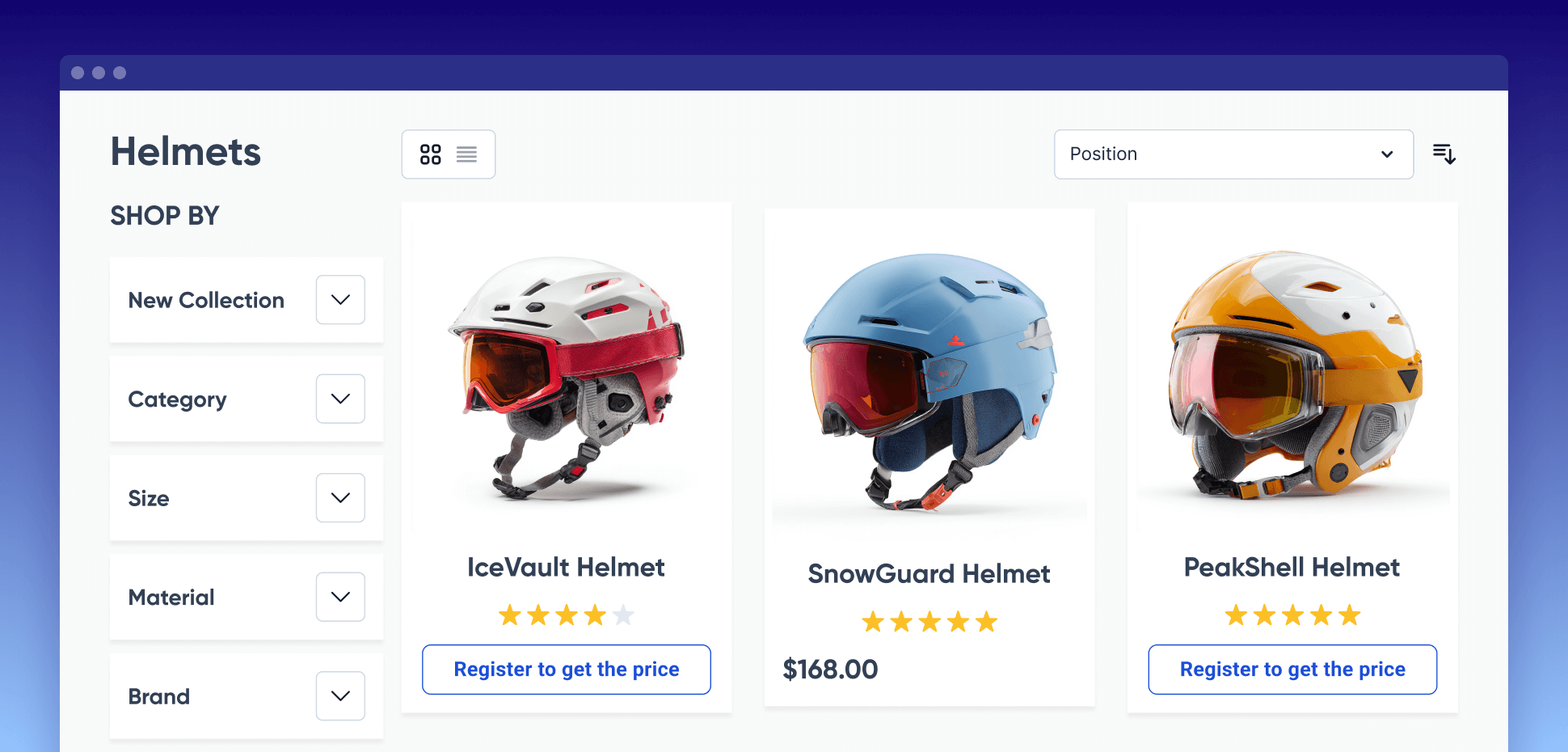Expand the Category filter chevron

coord(340,399)
